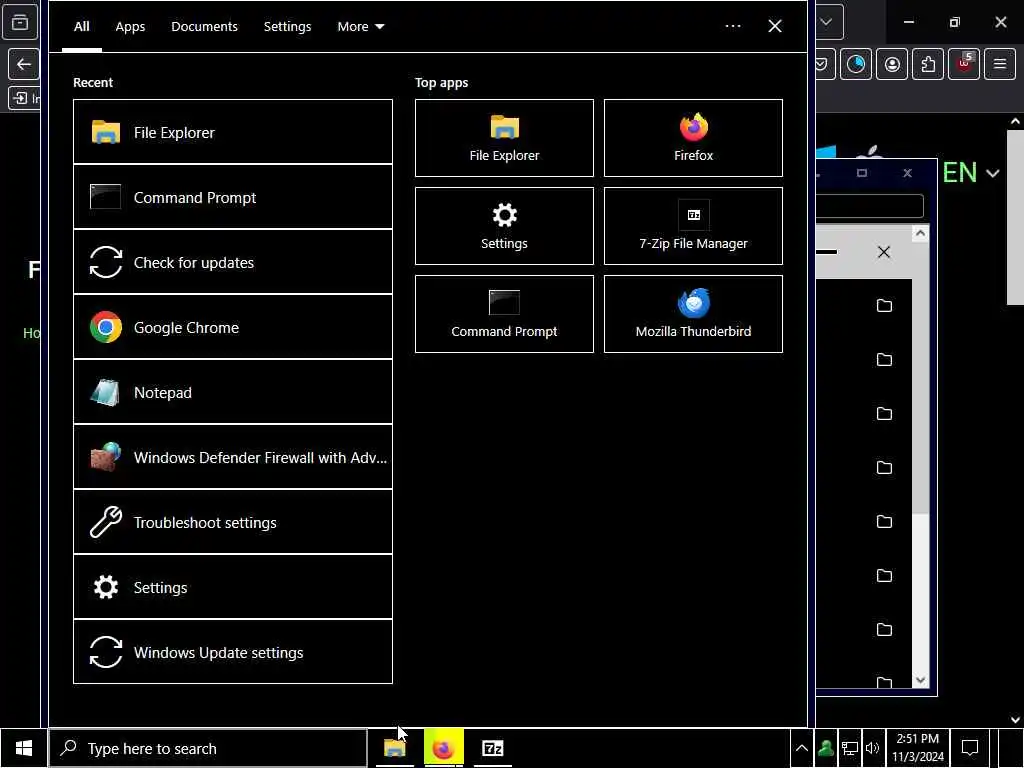Image resolution: width=1024 pixels, height=768 pixels.
Task: Open the Command Prompt tile in Top apps
Action: click(x=504, y=314)
